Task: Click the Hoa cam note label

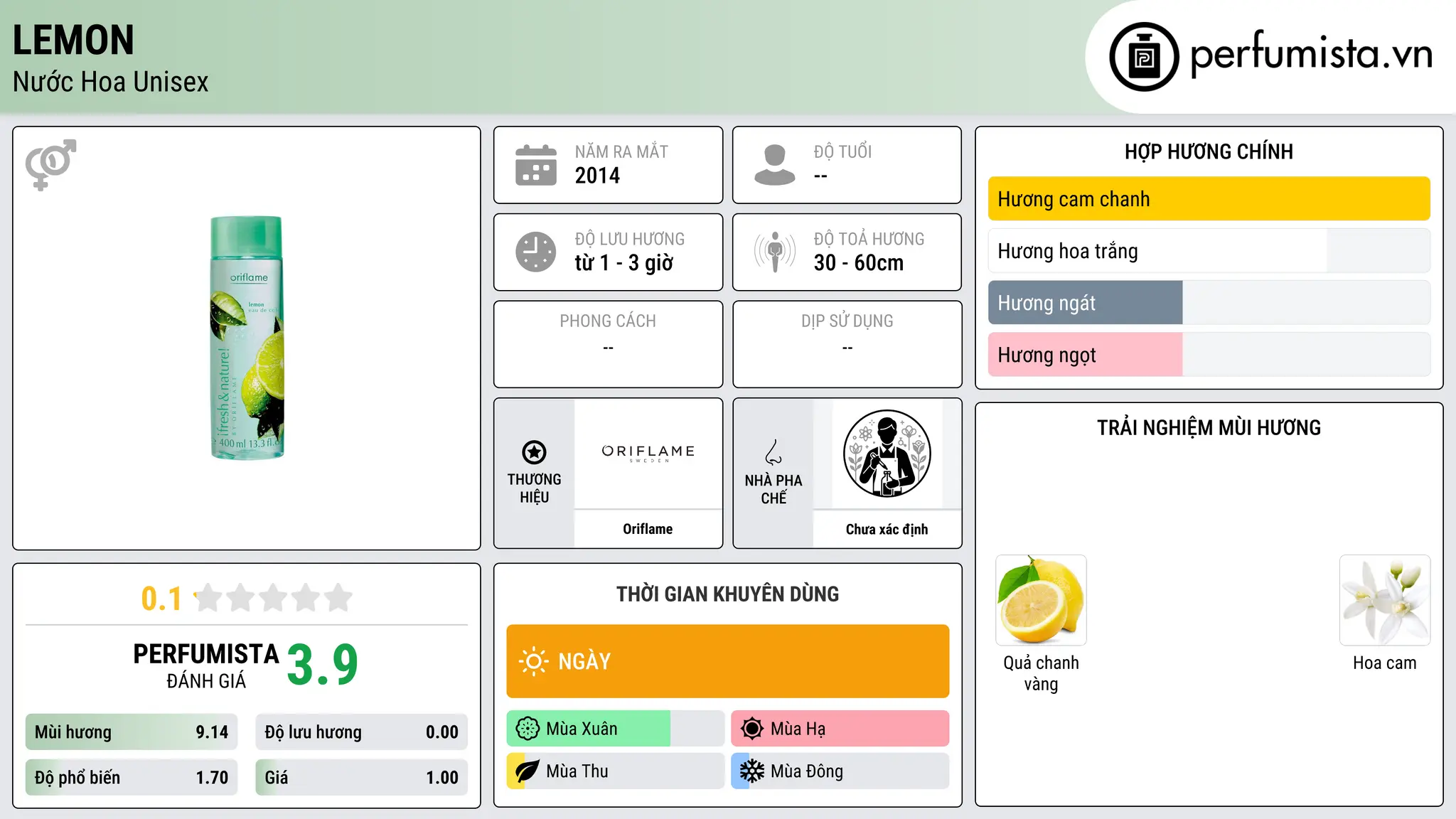Action: point(1385,663)
